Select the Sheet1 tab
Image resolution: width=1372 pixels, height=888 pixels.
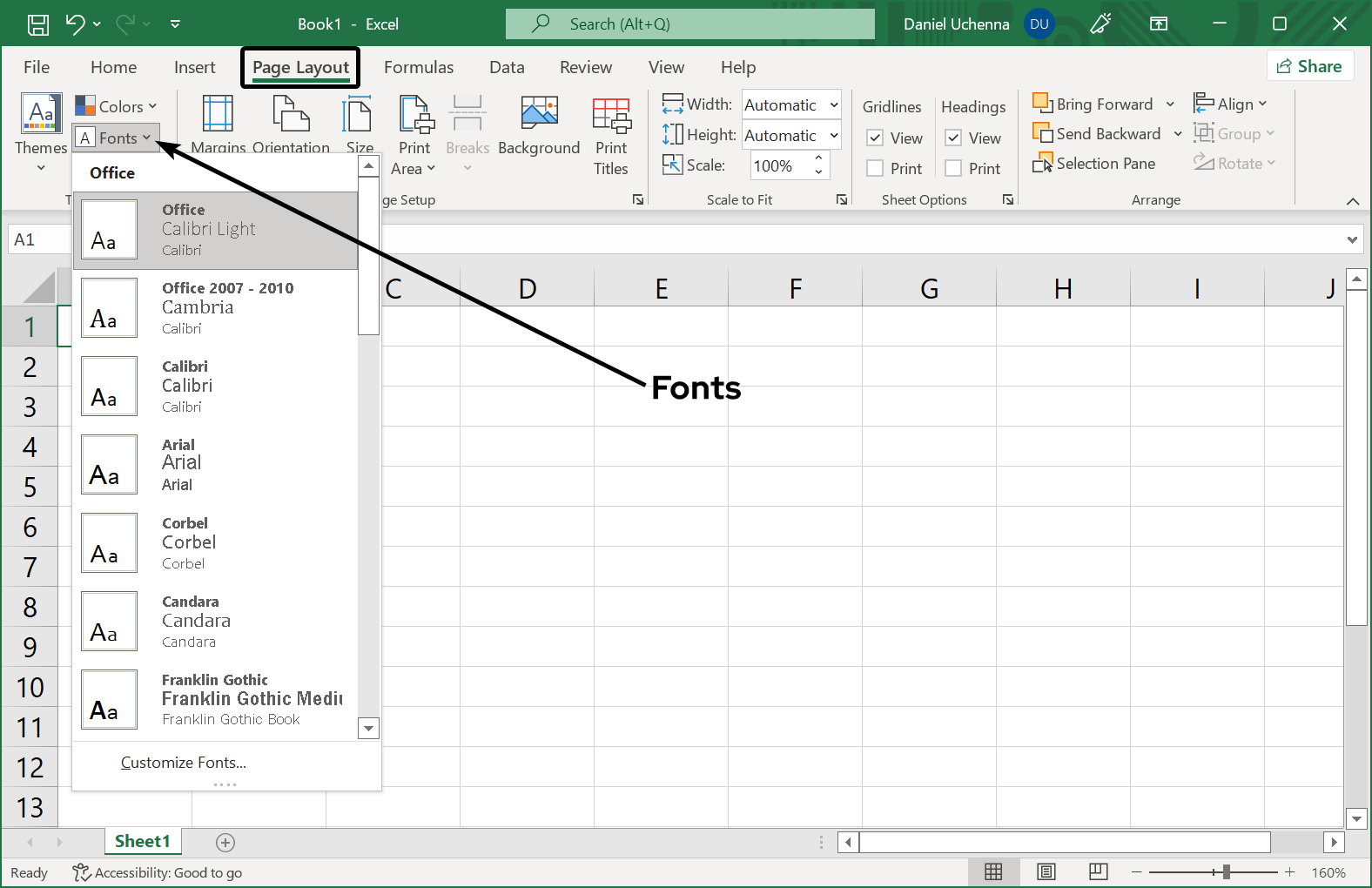pyautogui.click(x=143, y=841)
